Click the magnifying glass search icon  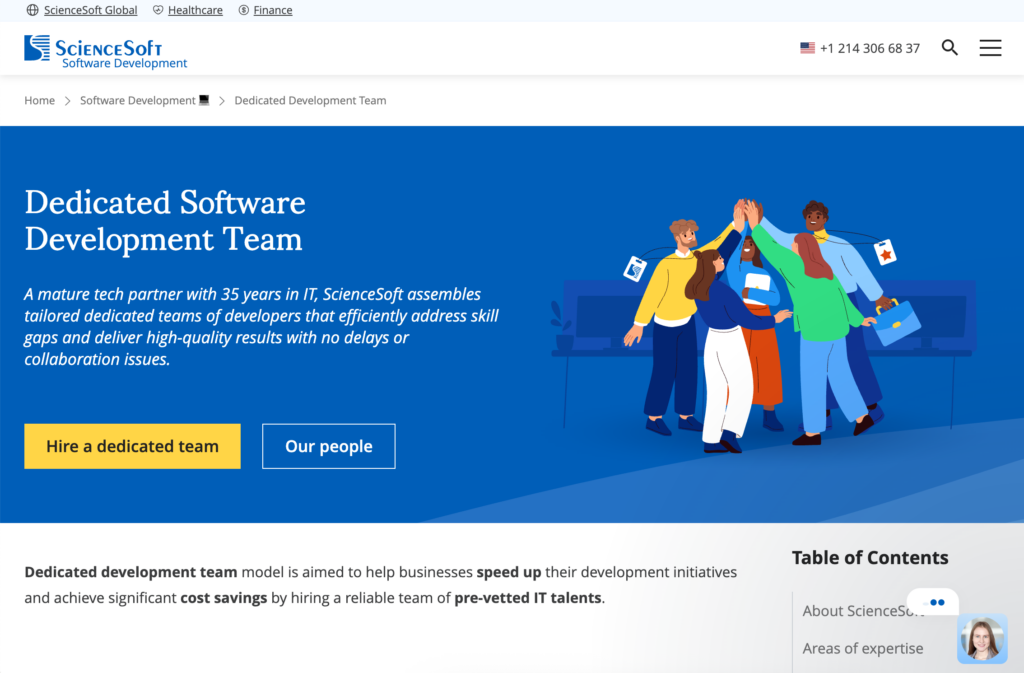coord(950,48)
